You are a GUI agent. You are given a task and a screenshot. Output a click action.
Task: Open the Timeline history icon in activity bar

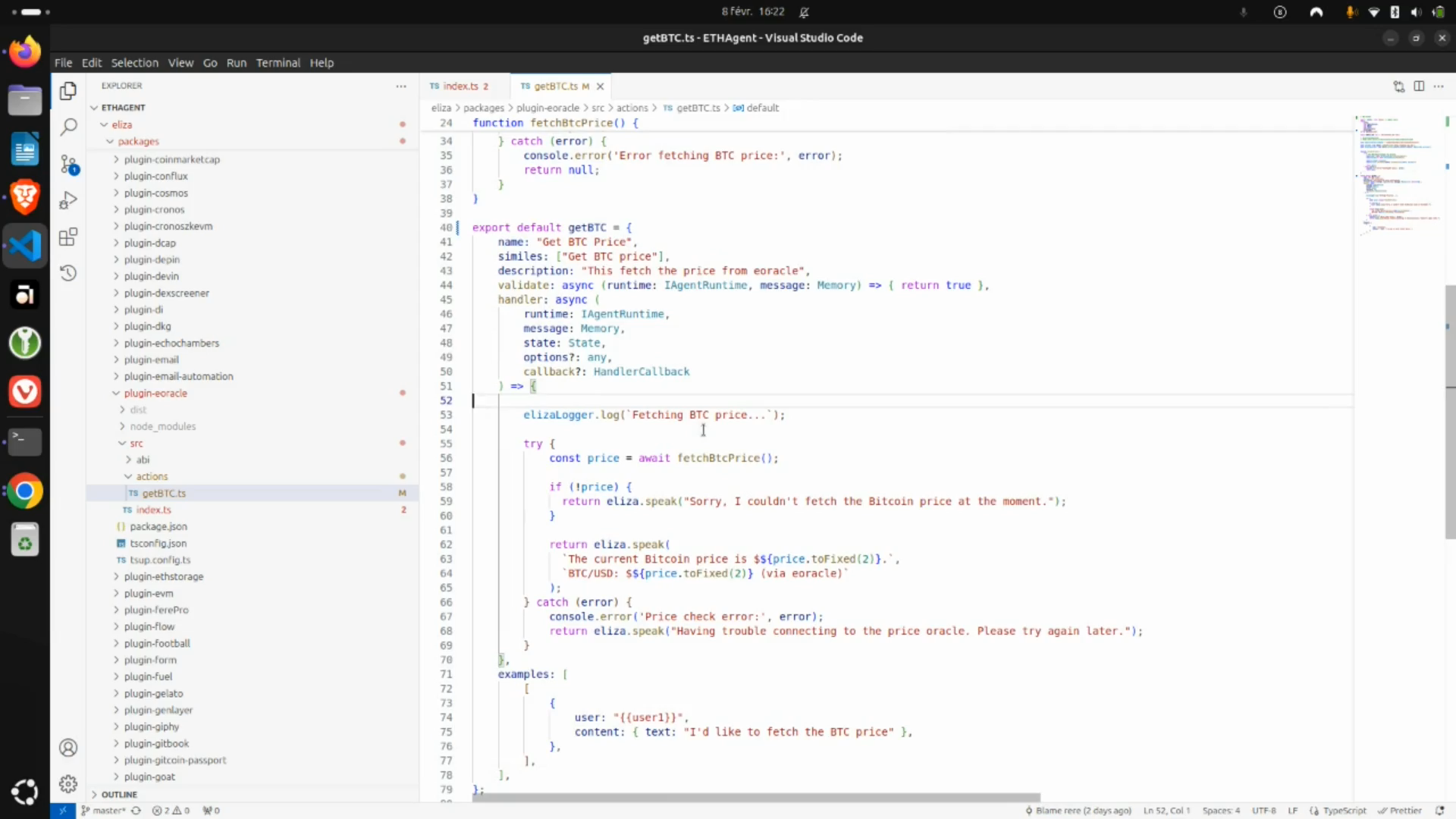[68, 273]
